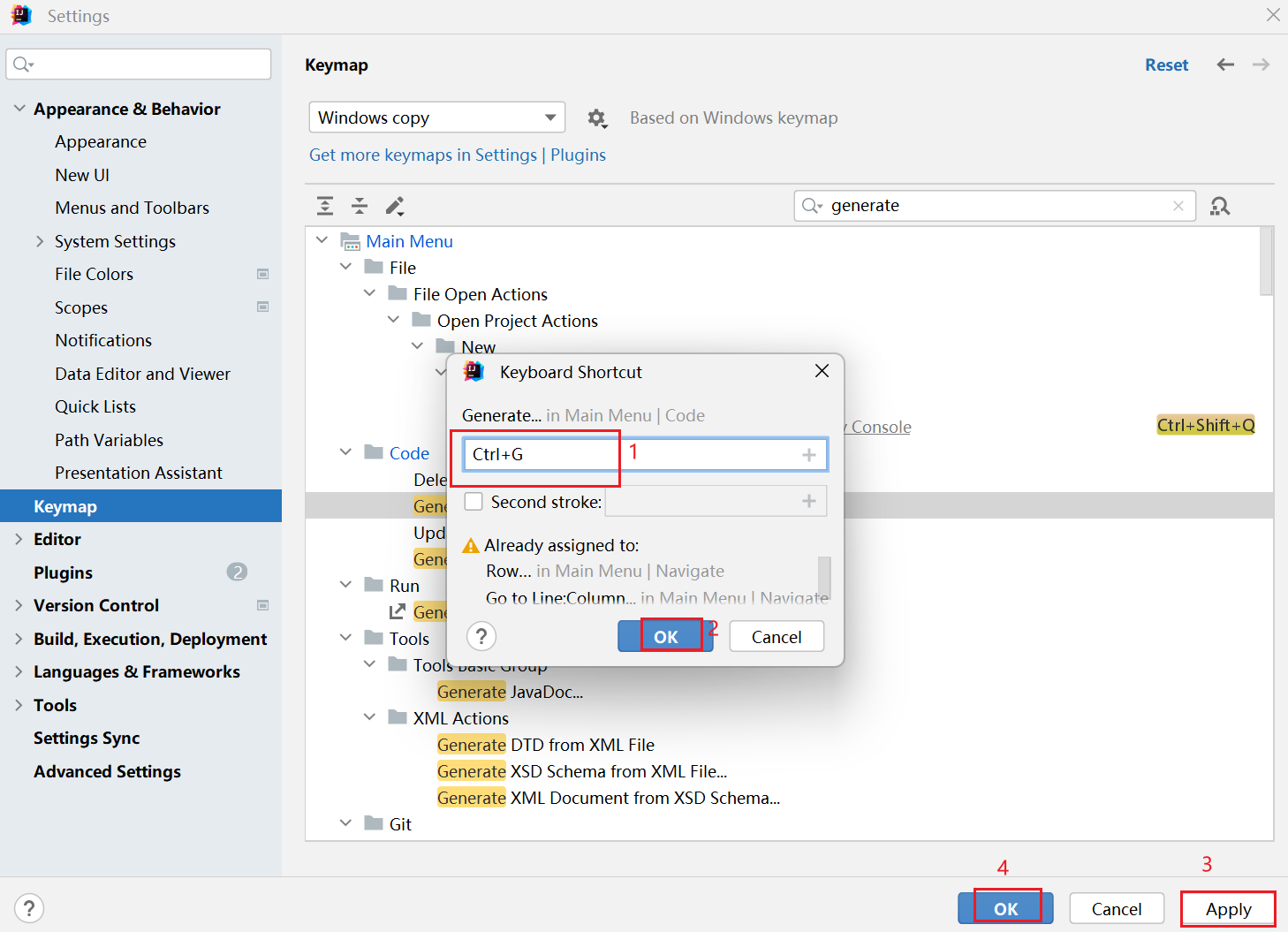The image size is (1288, 932).
Task: Click the pencil Edit Shortcut icon
Action: tap(395, 206)
